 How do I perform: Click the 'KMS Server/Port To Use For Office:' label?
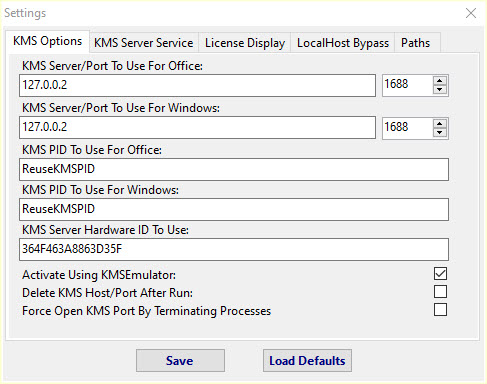(112, 66)
